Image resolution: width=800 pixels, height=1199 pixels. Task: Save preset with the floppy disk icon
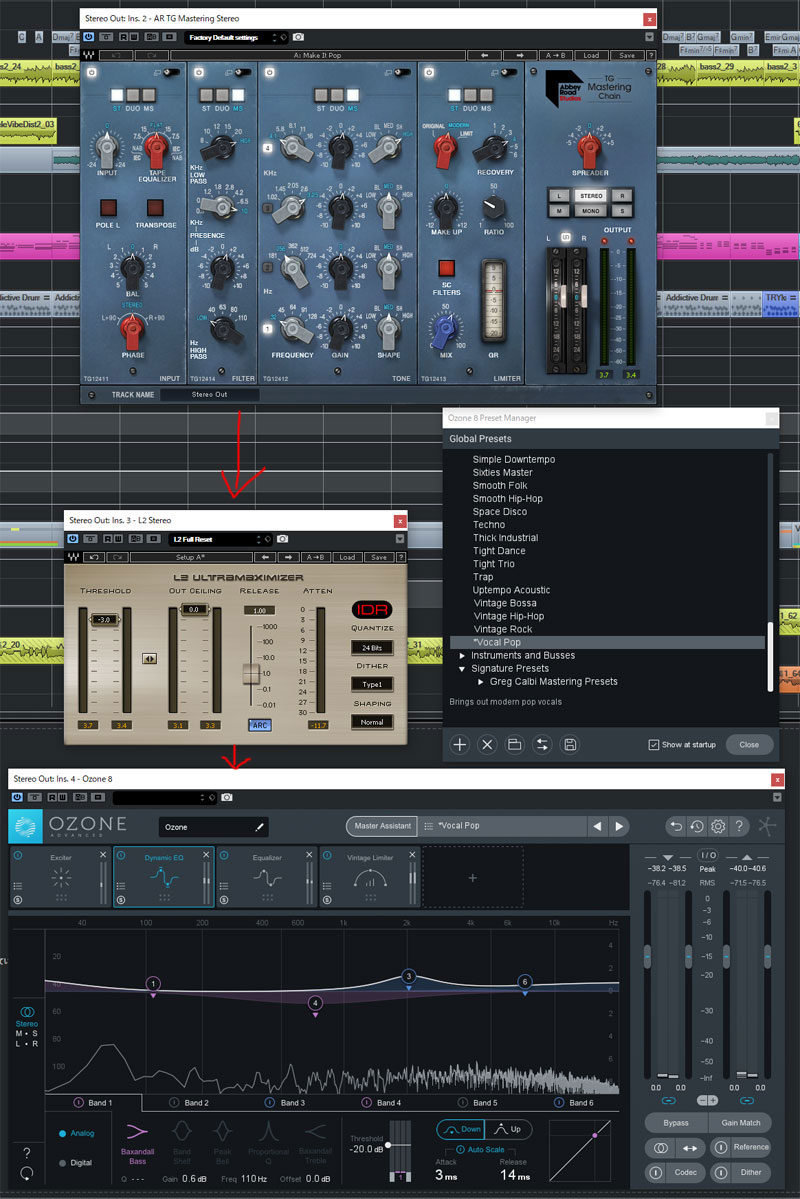pyautogui.click(x=570, y=745)
